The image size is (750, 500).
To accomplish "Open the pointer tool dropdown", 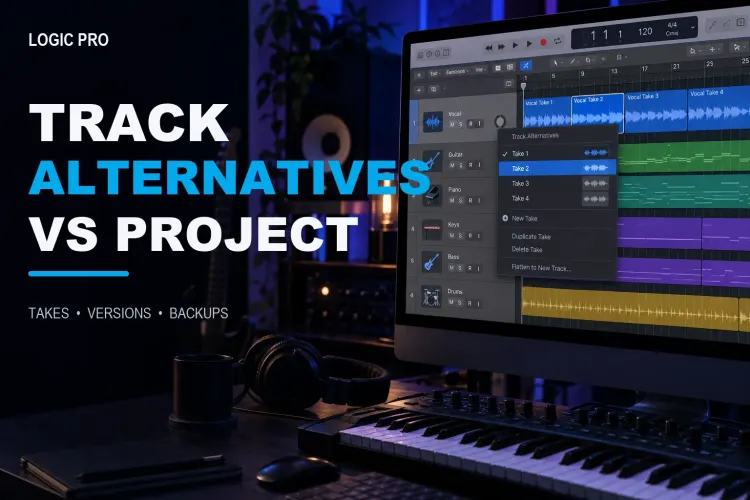I will point(557,62).
